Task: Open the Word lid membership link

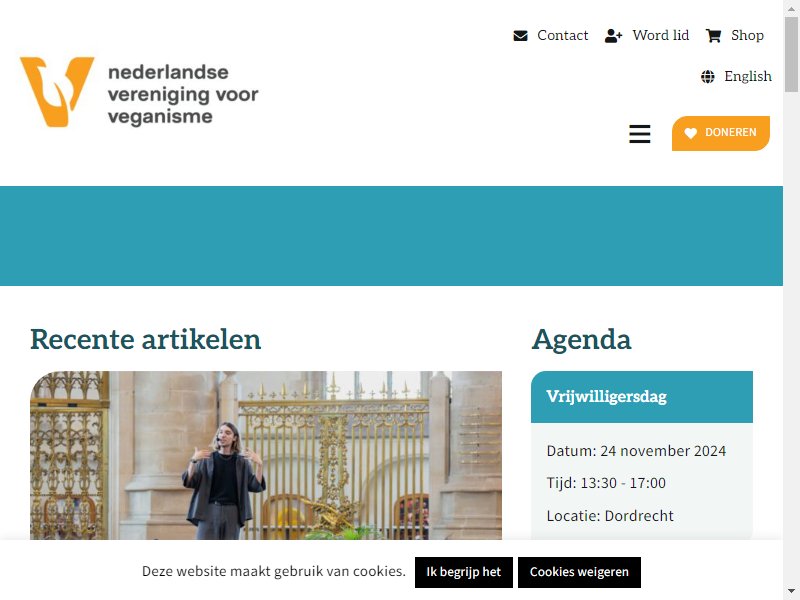Action: click(x=661, y=36)
